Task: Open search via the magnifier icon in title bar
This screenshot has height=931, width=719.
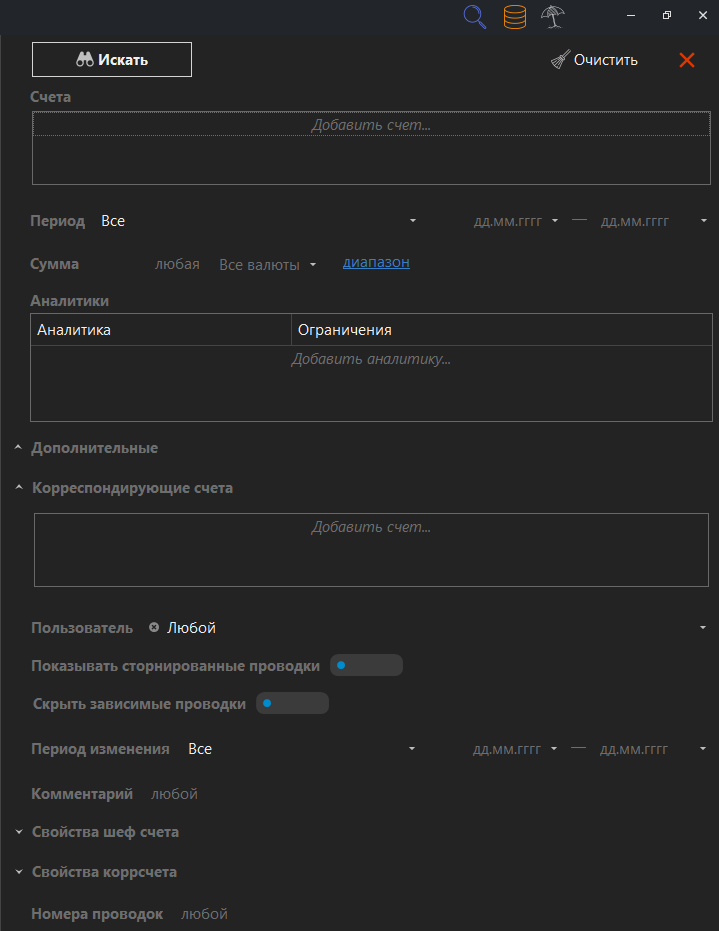Action: (x=474, y=17)
